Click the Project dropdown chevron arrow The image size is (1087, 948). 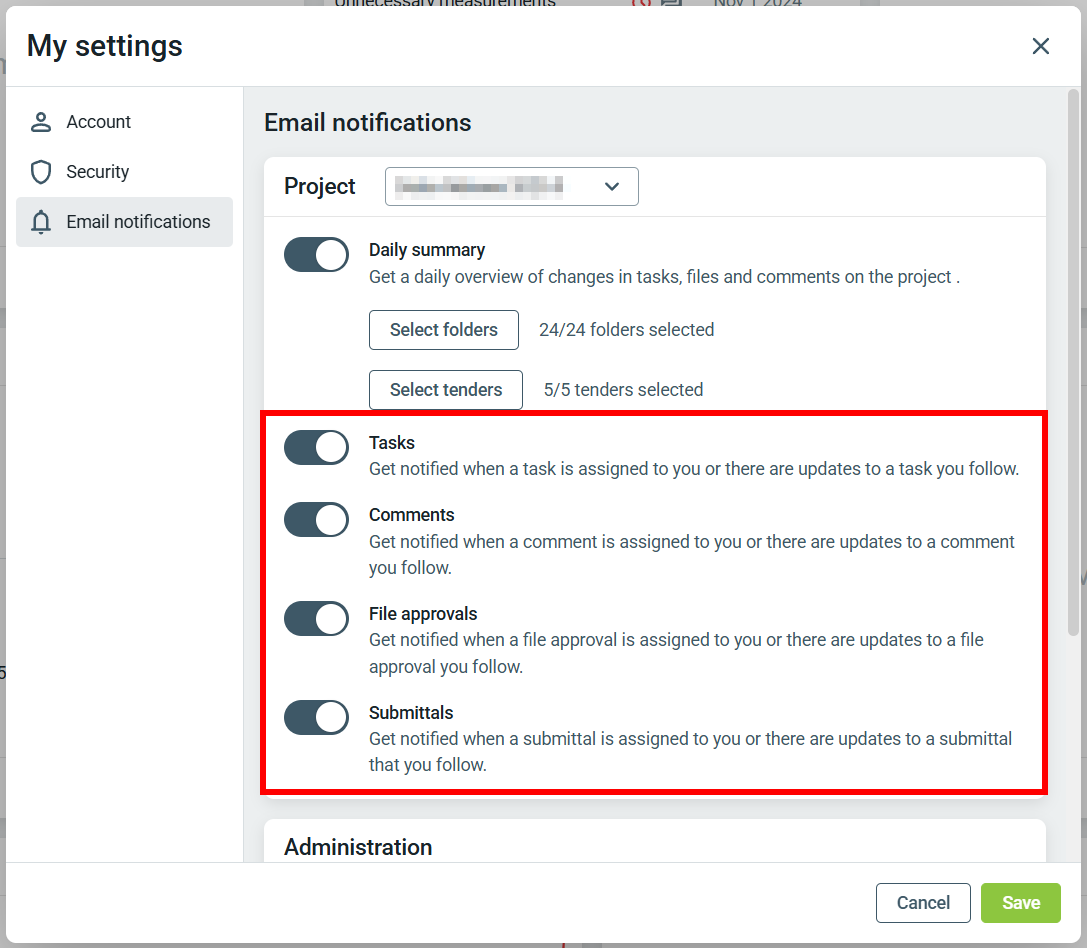tap(613, 187)
